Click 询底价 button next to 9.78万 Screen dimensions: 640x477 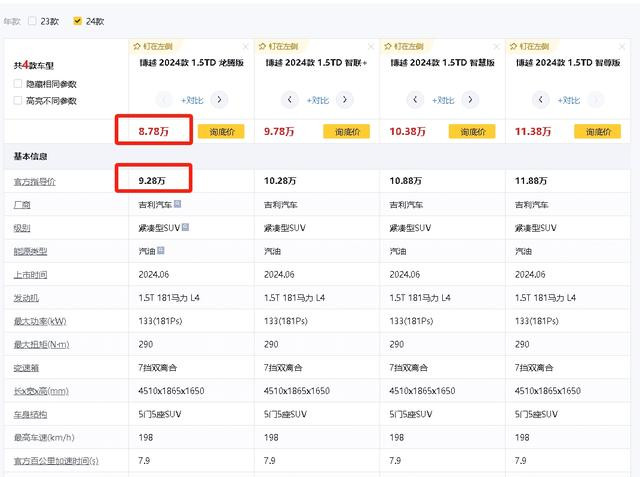(347, 131)
